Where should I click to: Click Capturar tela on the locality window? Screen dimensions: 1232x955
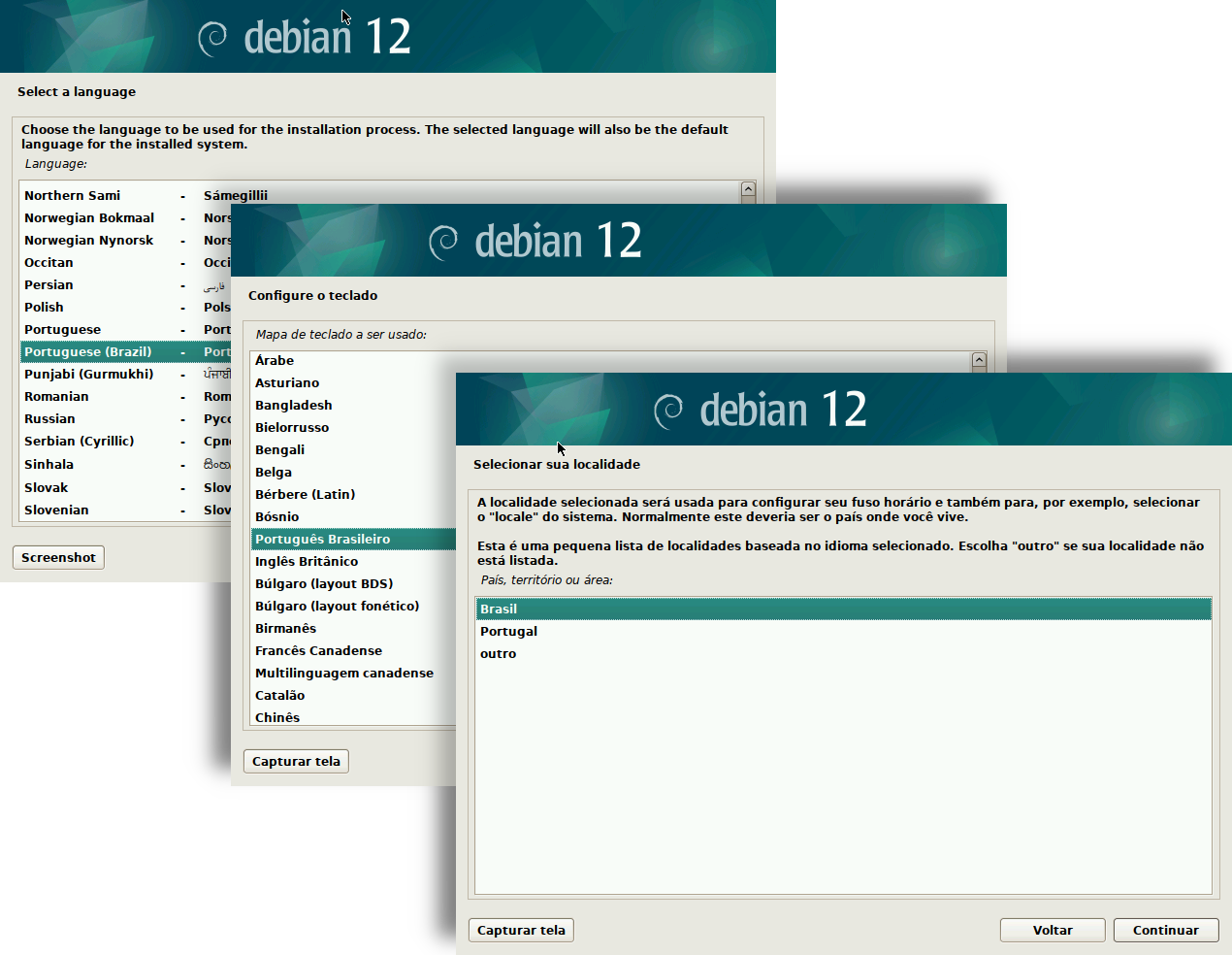coord(521,930)
